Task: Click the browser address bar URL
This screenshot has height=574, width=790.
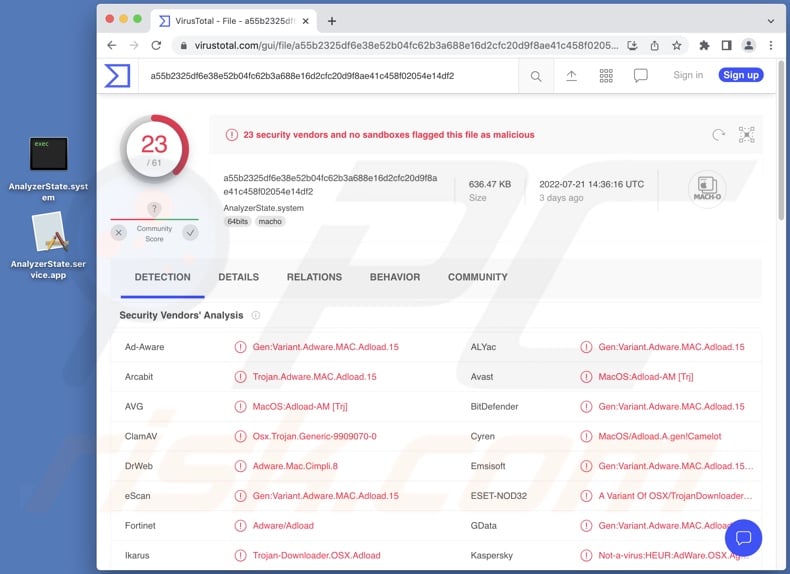Action: [407, 46]
